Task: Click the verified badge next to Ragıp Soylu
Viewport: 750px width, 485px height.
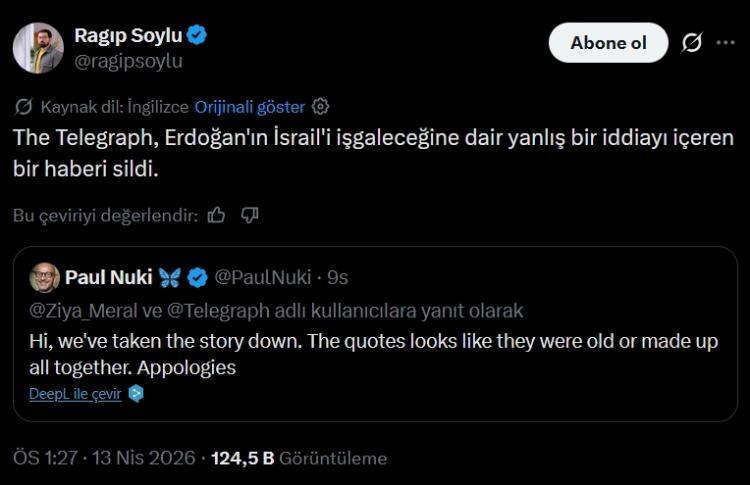Action: pyautogui.click(x=198, y=36)
